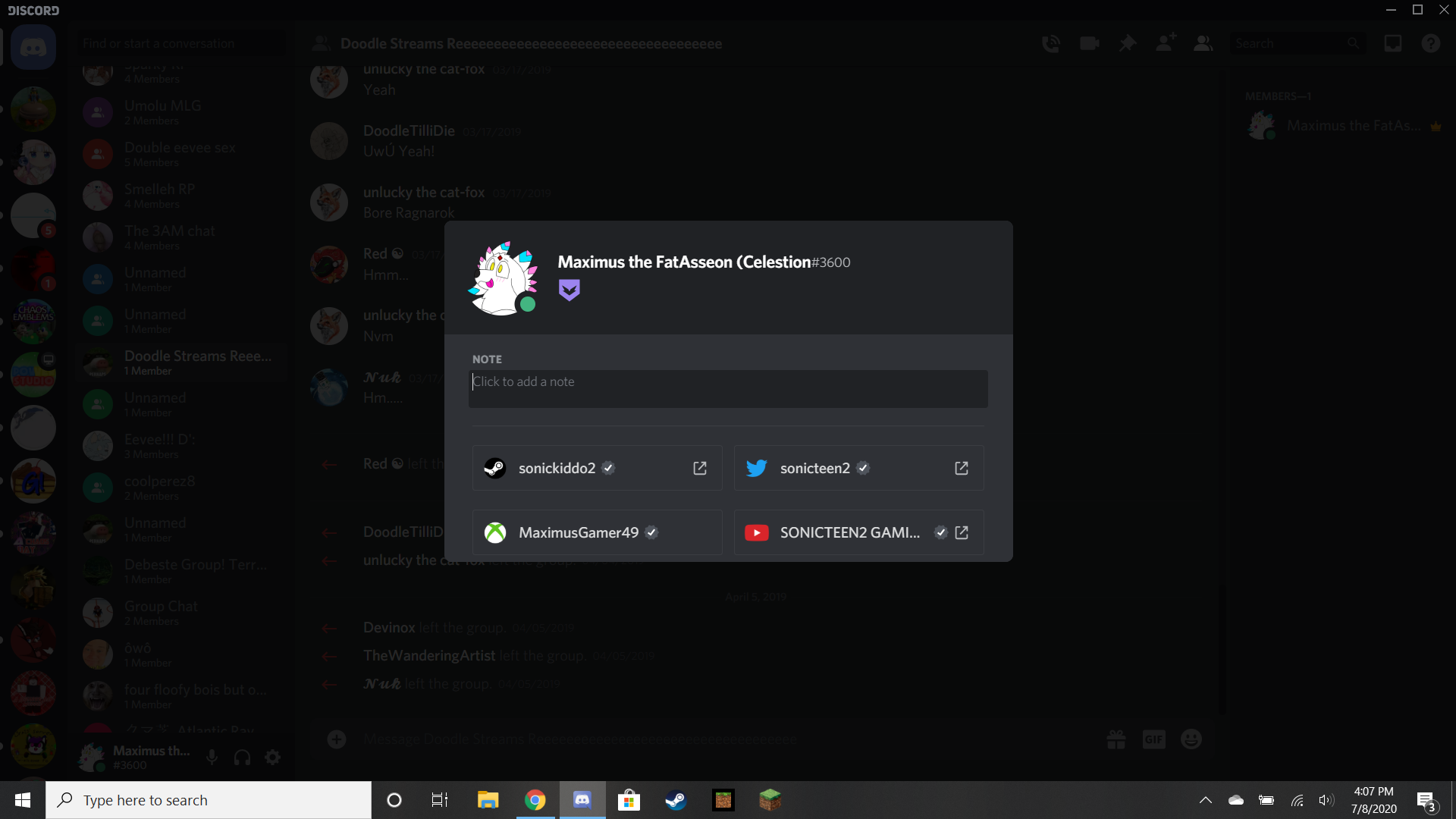Open Microsoft Store from taskbar
Screen dimensions: 1456x819
629,800
